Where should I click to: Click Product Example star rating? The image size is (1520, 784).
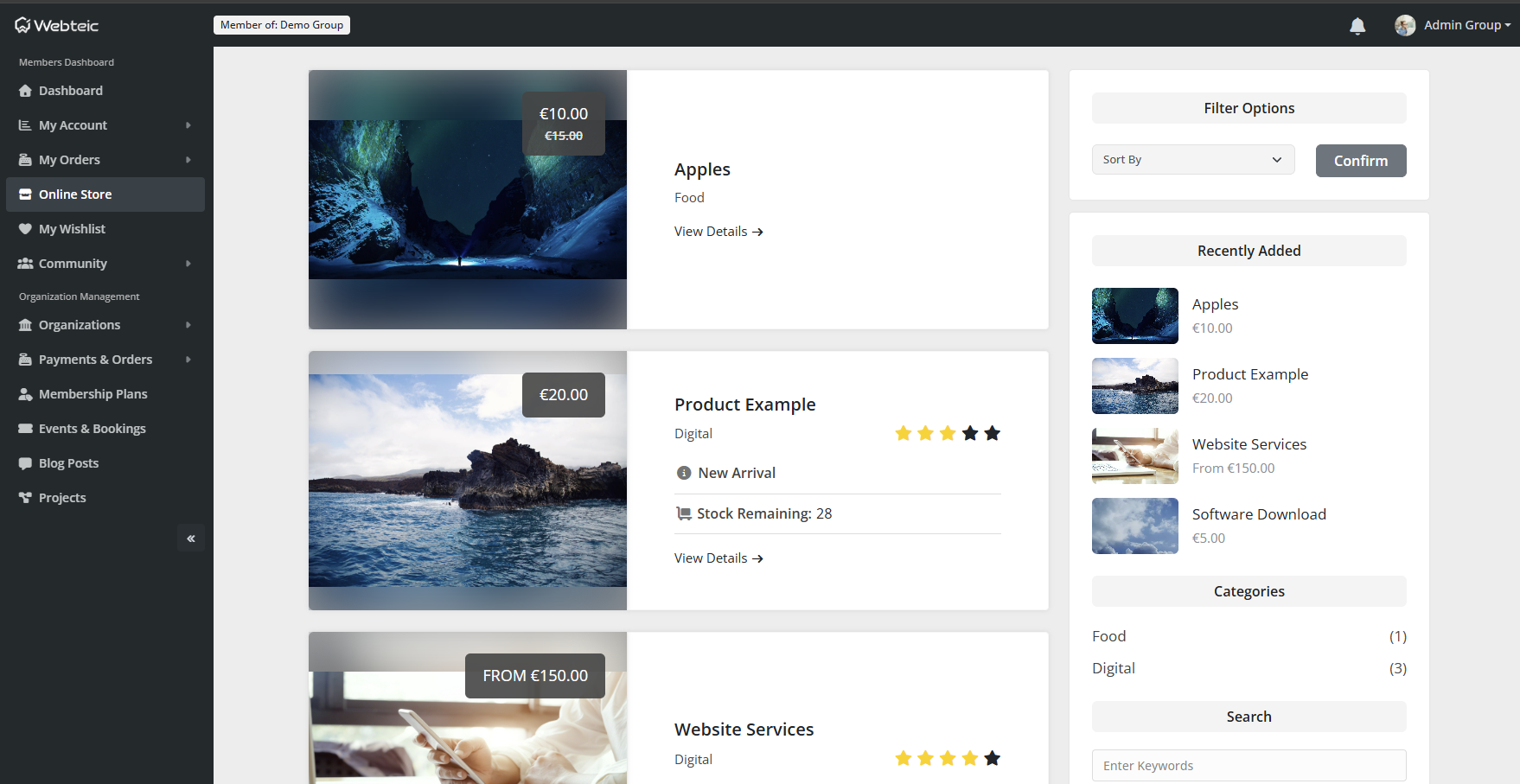tap(948, 433)
